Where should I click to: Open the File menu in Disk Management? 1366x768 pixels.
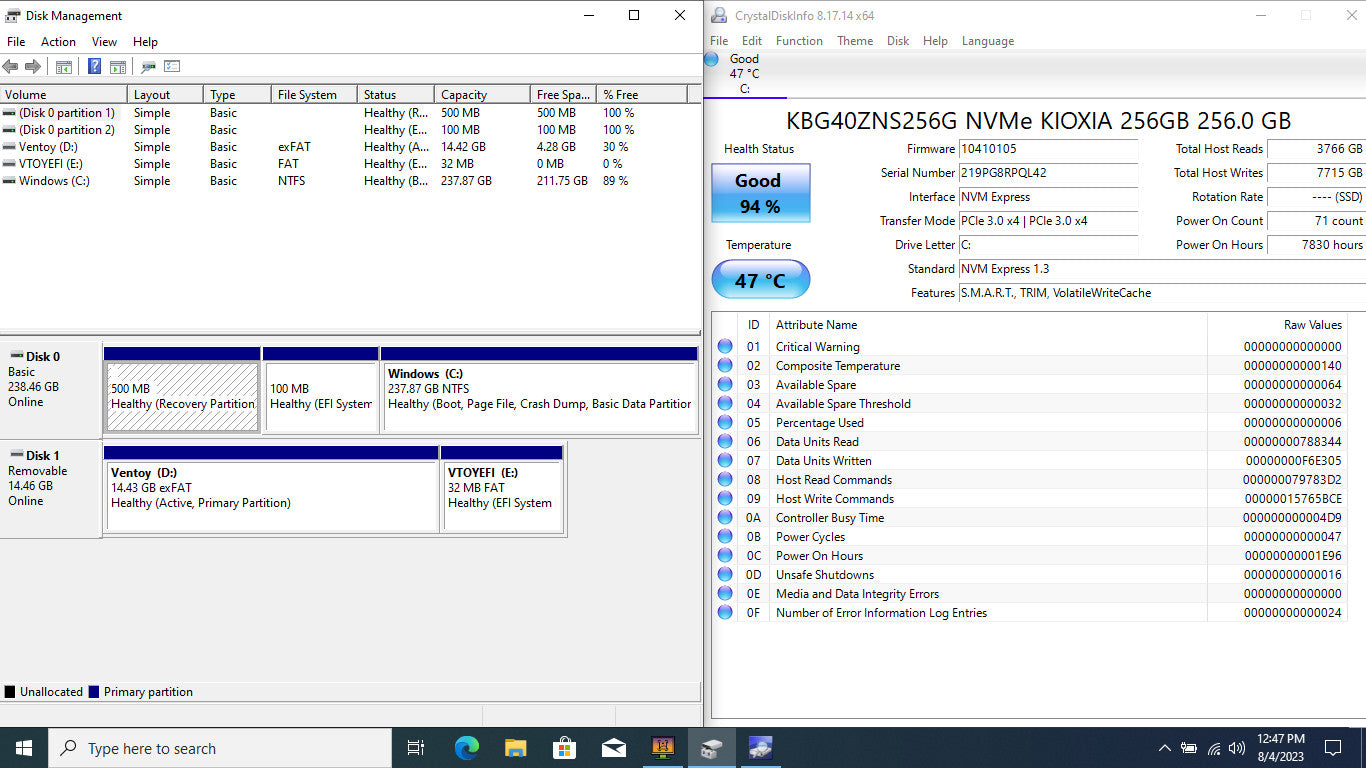[16, 42]
